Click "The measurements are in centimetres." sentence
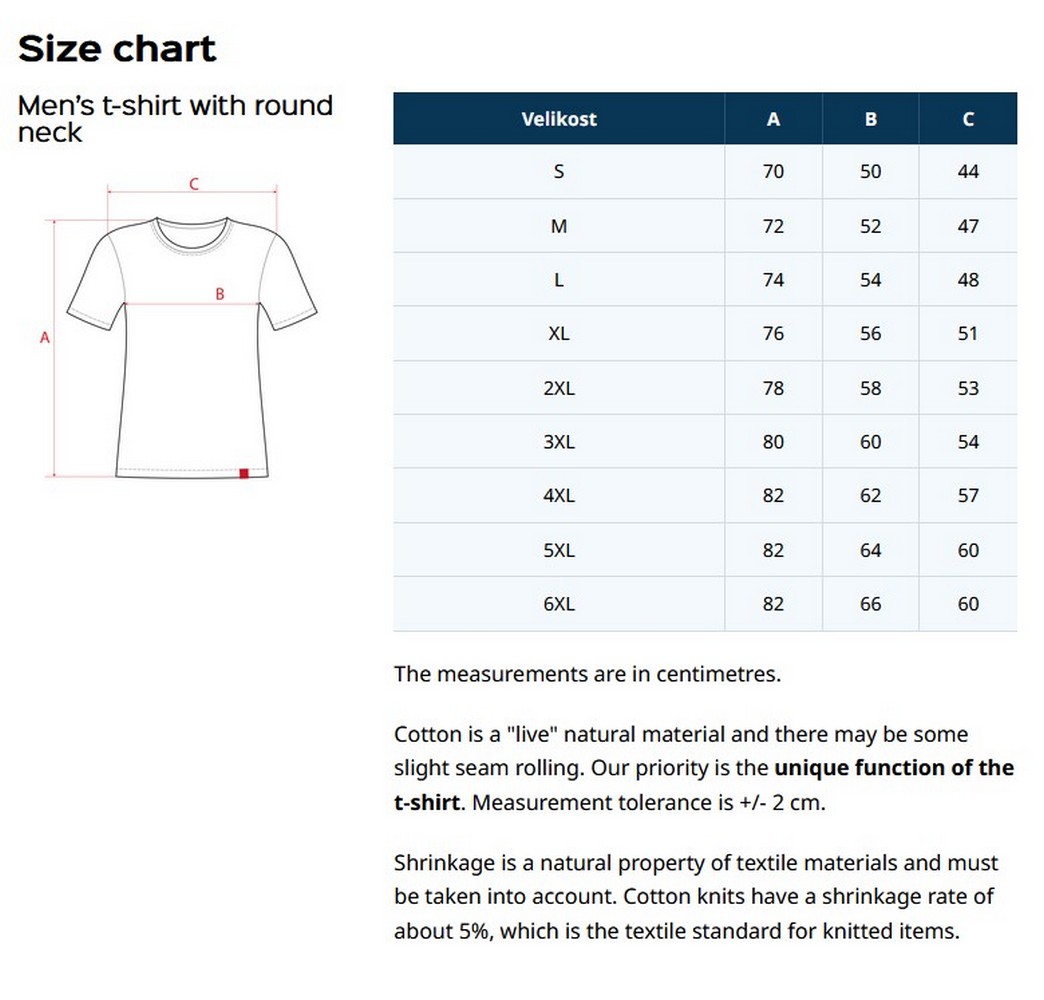This screenshot has height=1000, width=1044. point(587,674)
